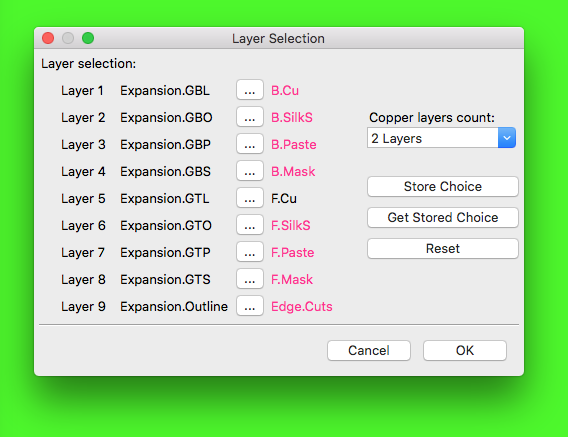Click the green zoom window button
Screen dimensions: 568x437
[88, 38]
